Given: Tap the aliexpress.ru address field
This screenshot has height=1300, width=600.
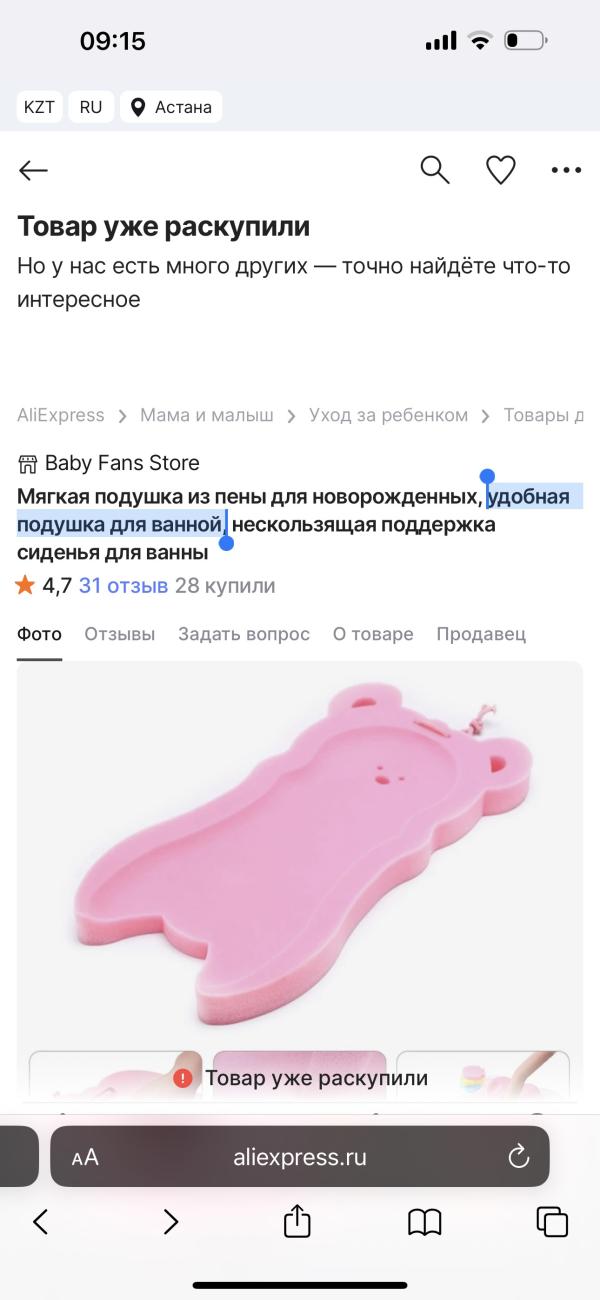Looking at the screenshot, I should pyautogui.click(x=300, y=1157).
